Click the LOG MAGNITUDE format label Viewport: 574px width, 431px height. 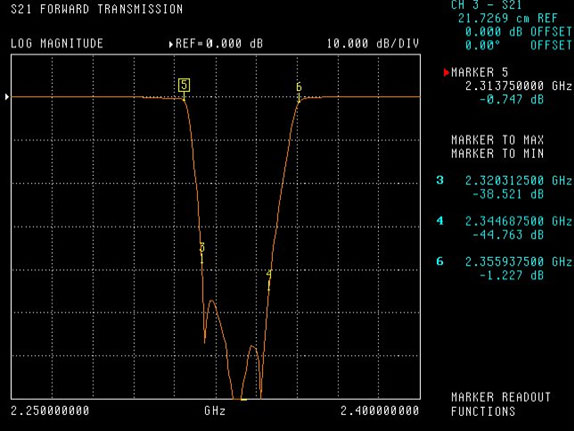click(x=57, y=44)
